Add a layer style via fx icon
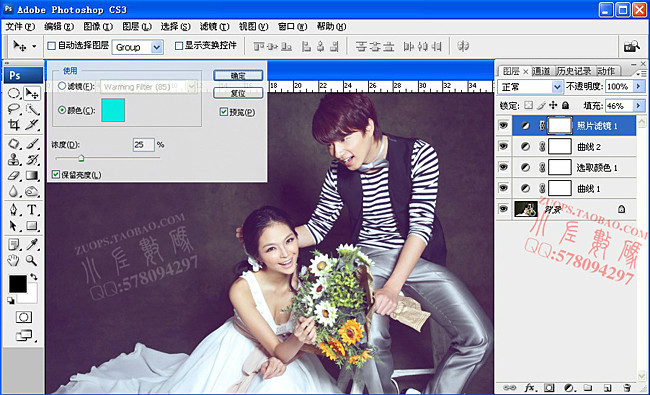This screenshot has height=395, width=650. coord(530,388)
